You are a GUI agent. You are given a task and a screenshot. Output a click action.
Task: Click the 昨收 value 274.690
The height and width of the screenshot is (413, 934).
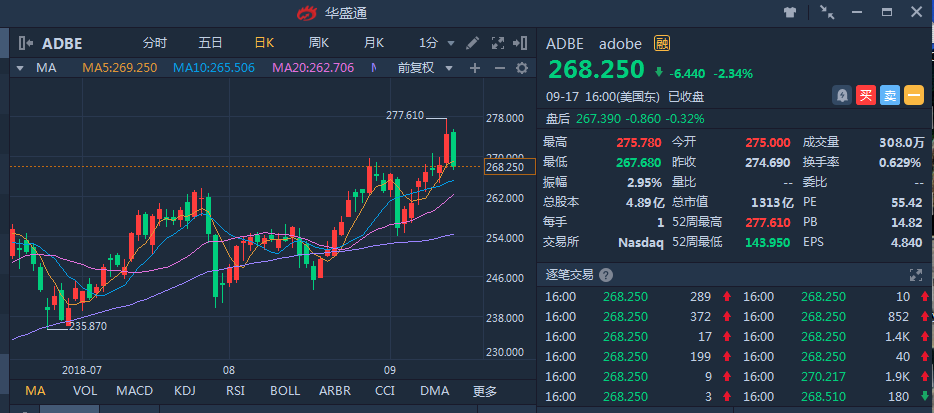(x=768, y=162)
